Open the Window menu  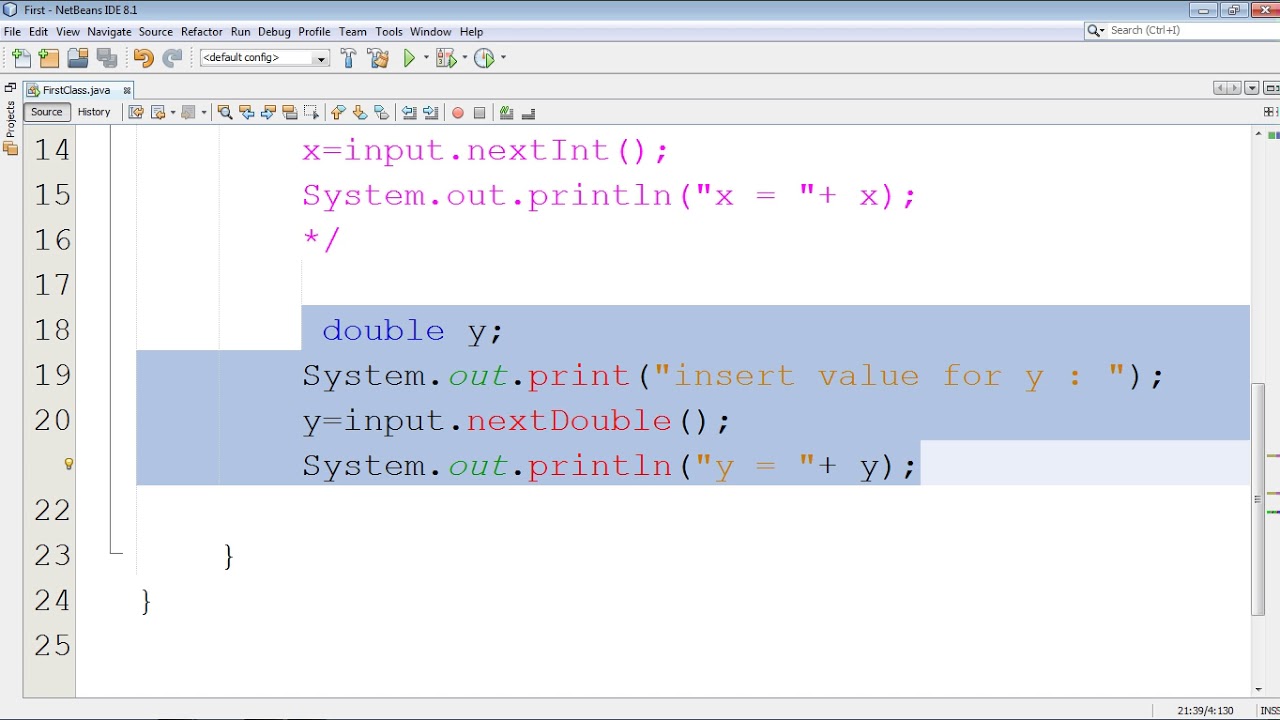coord(431,32)
